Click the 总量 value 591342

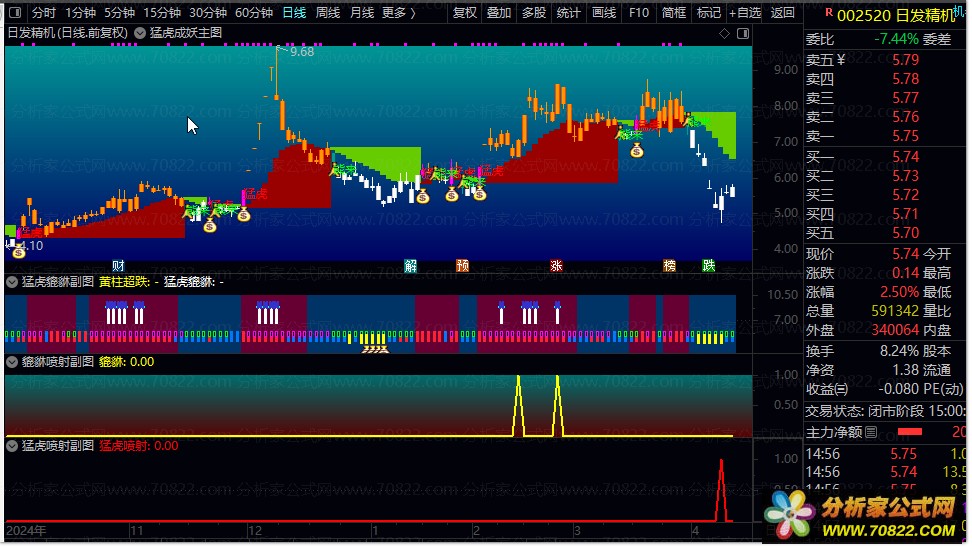tap(895, 311)
